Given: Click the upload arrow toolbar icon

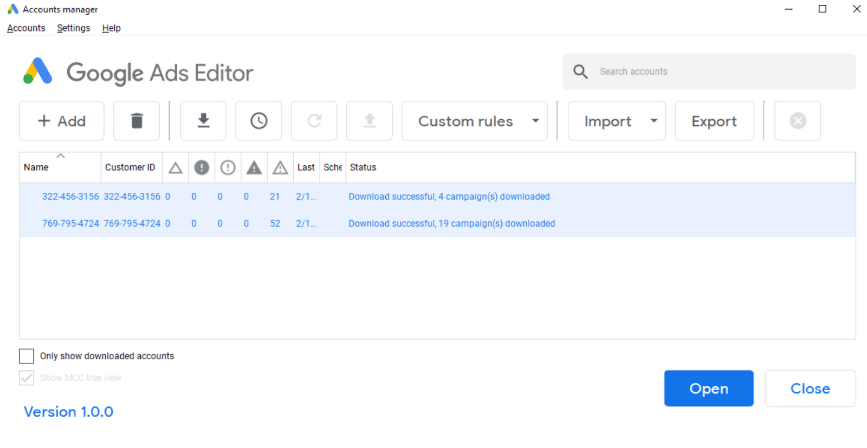Looking at the screenshot, I should pyautogui.click(x=369, y=121).
